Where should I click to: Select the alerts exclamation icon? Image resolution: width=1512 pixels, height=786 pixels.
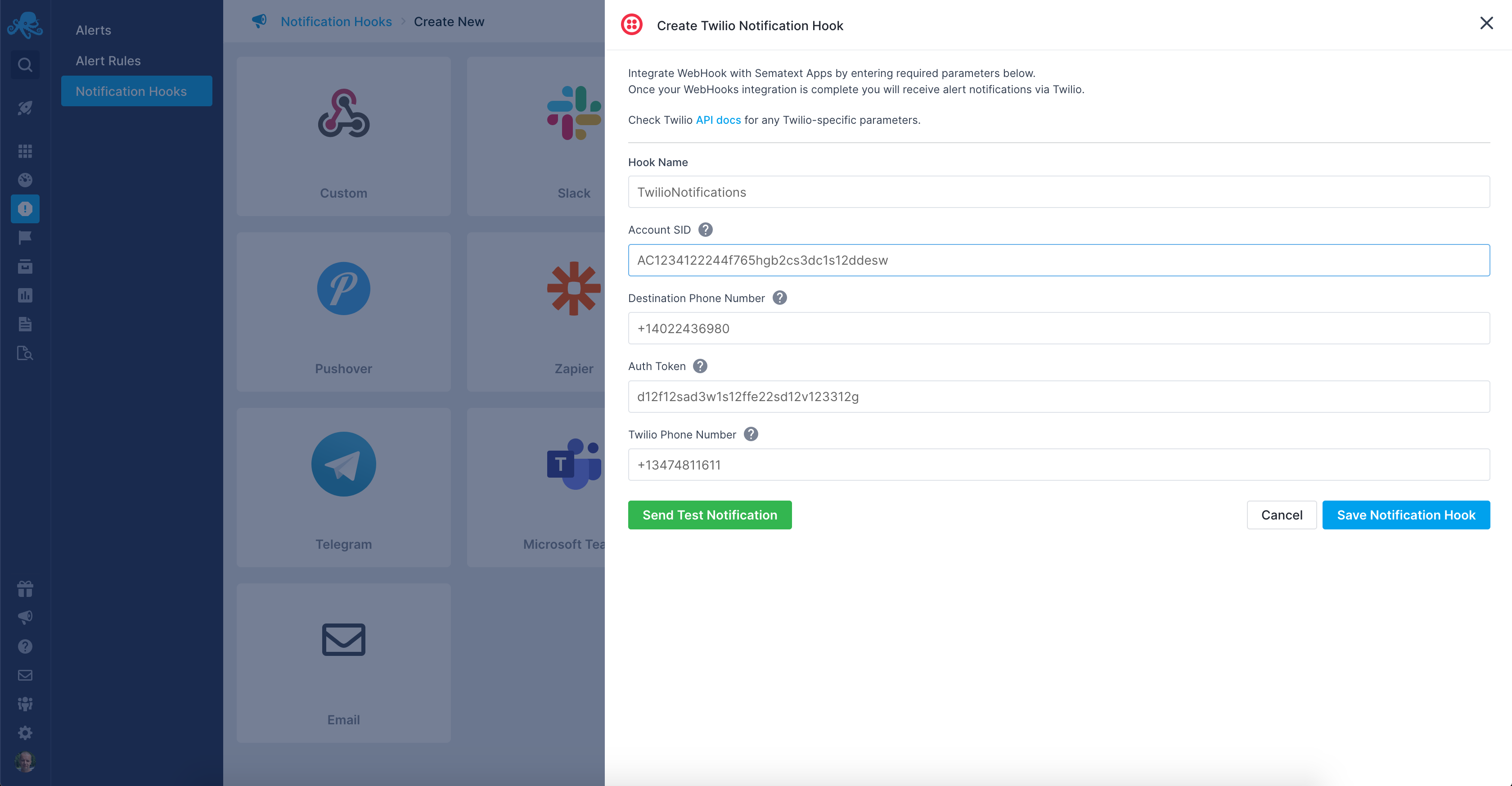click(25, 208)
